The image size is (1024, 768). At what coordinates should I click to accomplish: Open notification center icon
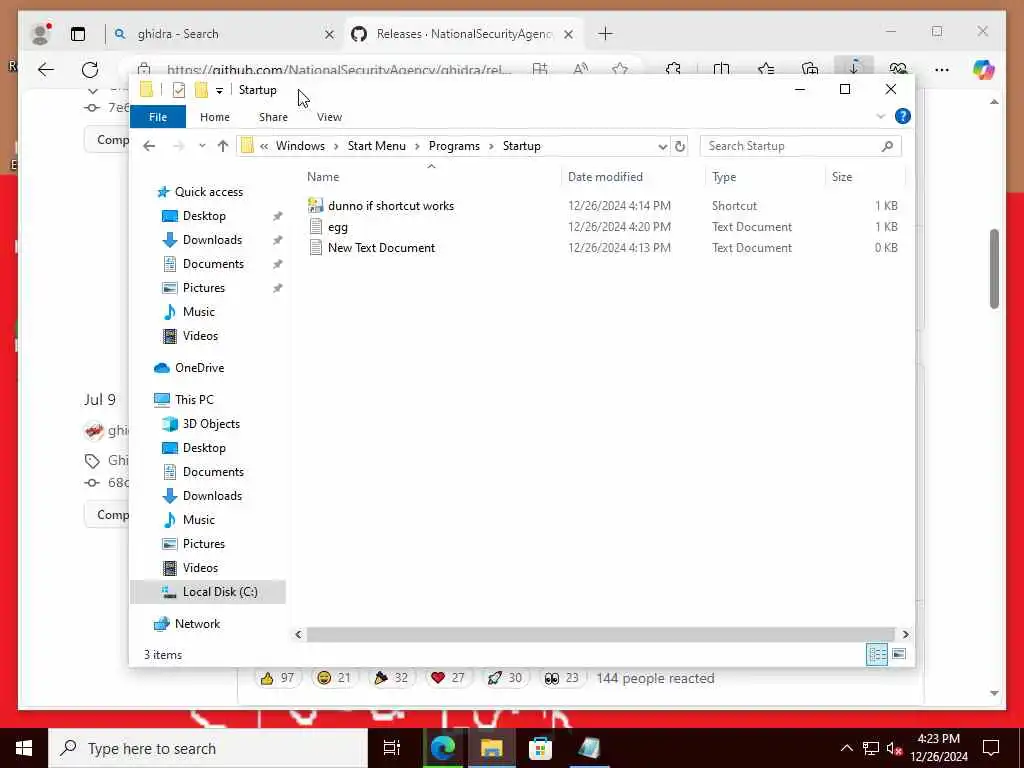pos(991,748)
